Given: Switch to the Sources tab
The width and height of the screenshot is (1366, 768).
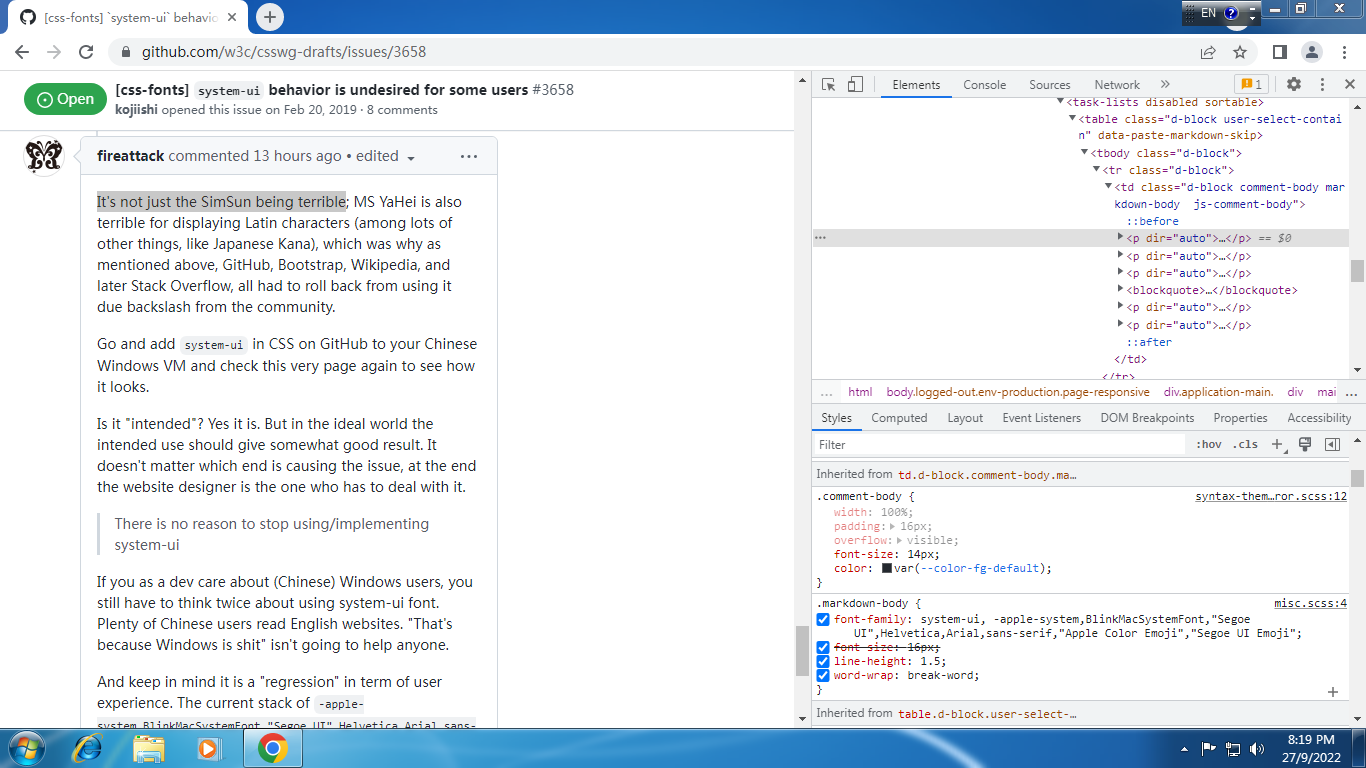Looking at the screenshot, I should coord(1050,85).
